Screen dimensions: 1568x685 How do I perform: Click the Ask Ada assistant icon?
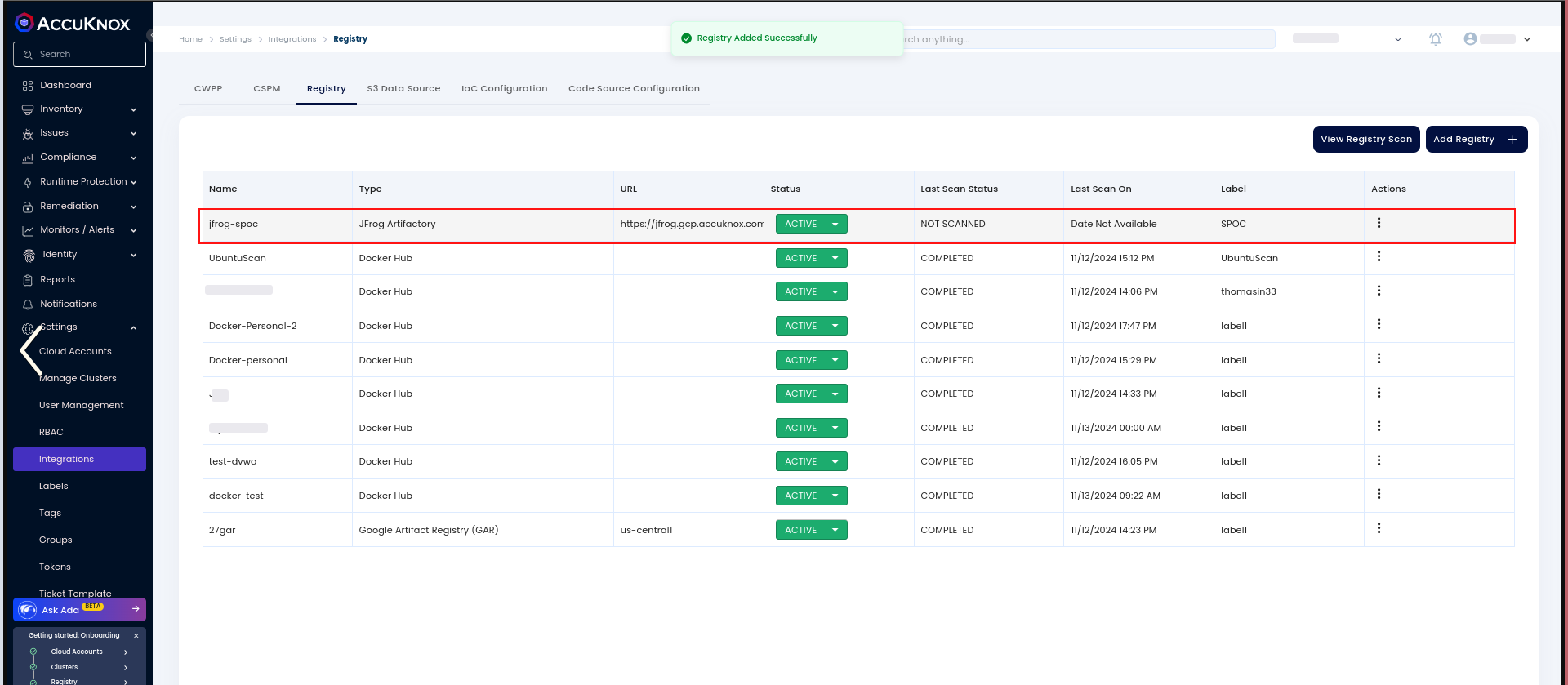click(x=28, y=610)
